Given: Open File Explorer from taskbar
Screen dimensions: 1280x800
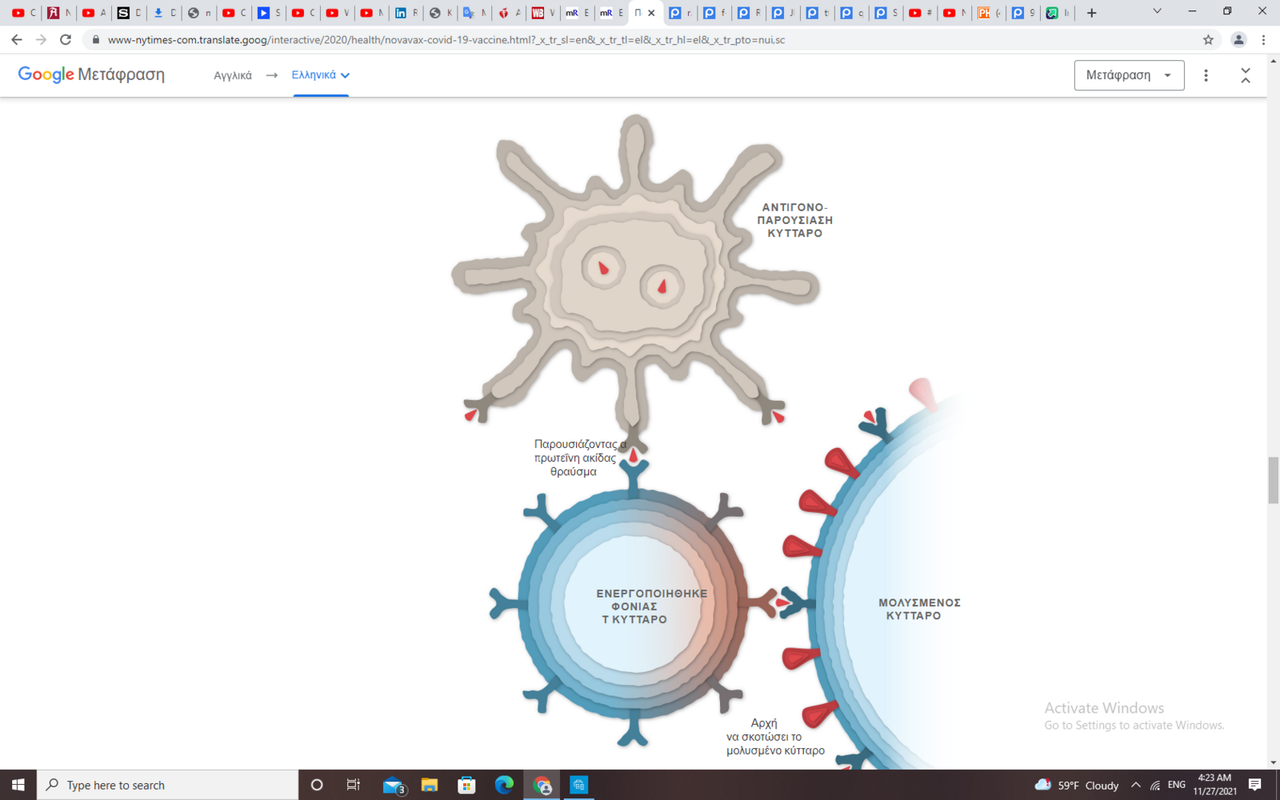Looking at the screenshot, I should coord(429,785).
